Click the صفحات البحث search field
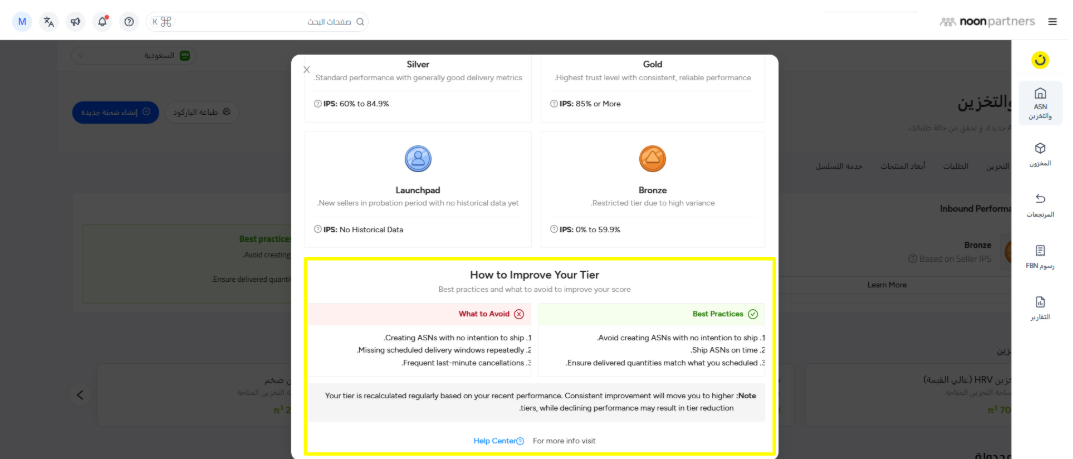Screen dimensions: 1073x459 click(x=265, y=22)
